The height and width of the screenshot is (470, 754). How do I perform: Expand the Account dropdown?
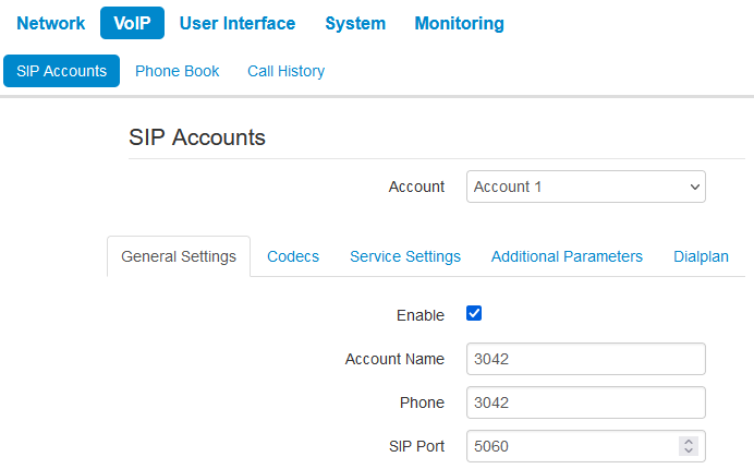tap(585, 187)
